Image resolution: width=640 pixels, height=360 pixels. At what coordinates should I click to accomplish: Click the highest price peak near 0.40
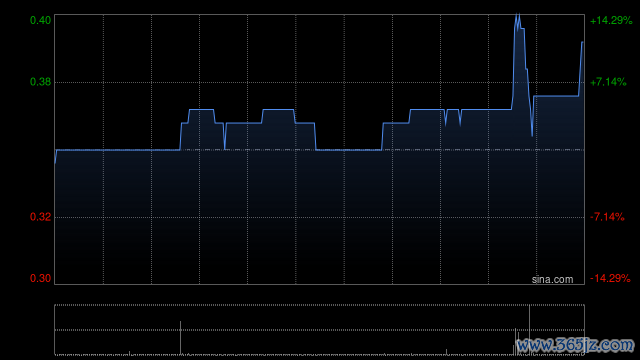[x=518, y=16]
